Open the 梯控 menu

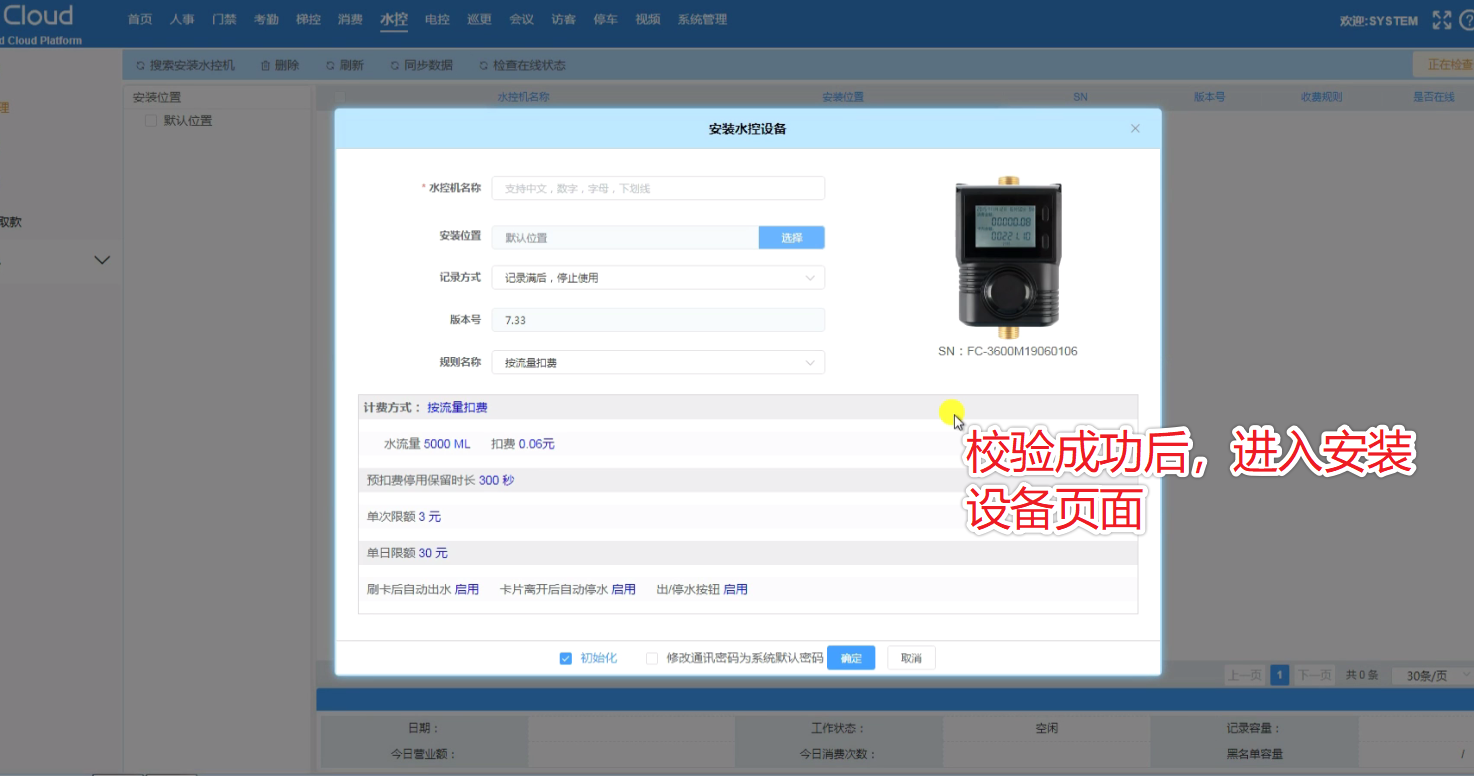[308, 20]
